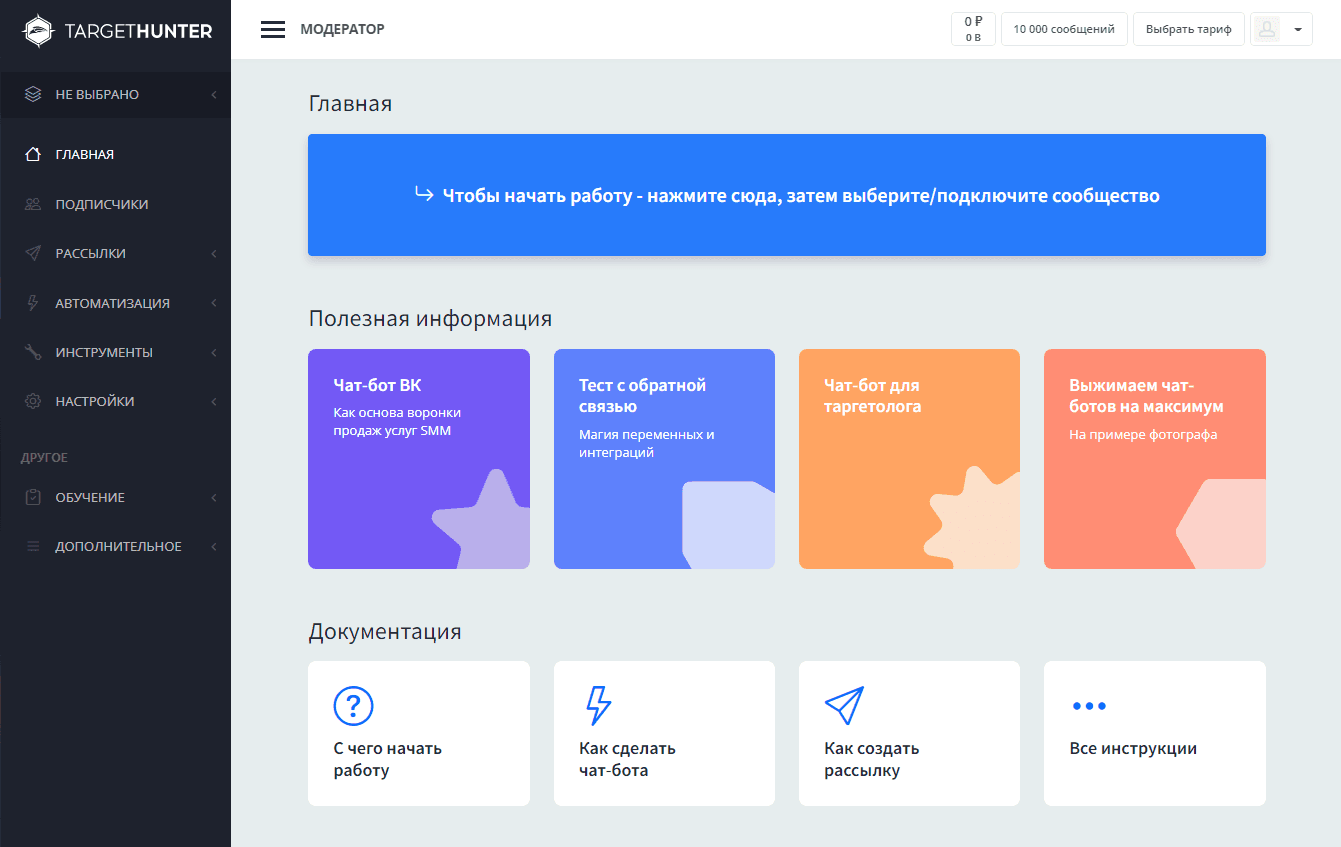Click the blue start-work community banner
This screenshot has width=1341, height=847.
786,195
